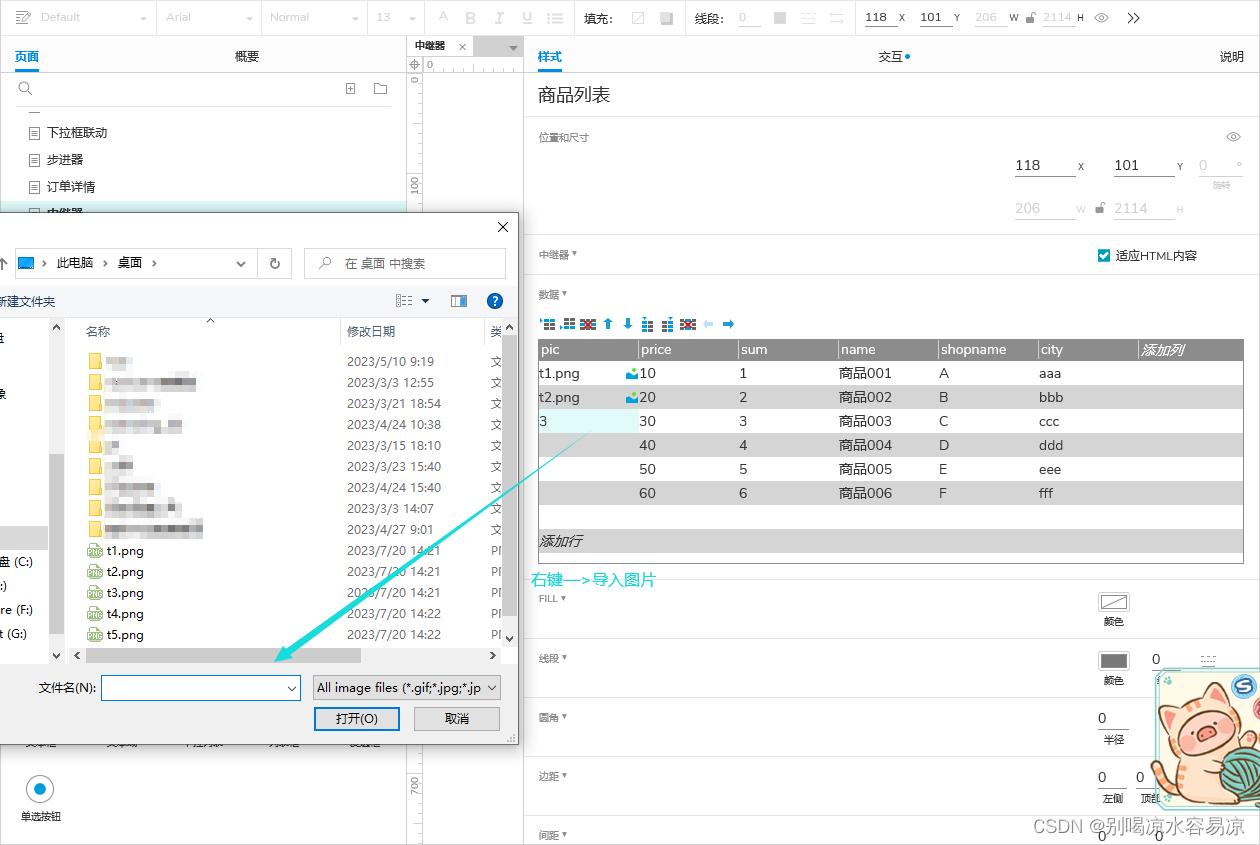Click the help icon in the file dialog

(x=497, y=300)
